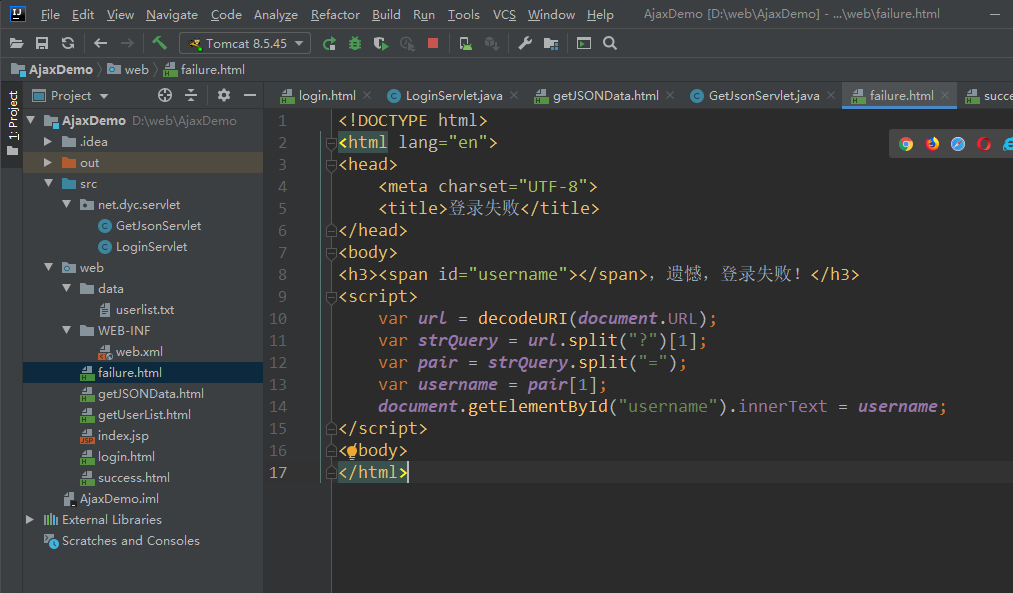
Task: Close the login.html editor tab
Action: (x=367, y=95)
